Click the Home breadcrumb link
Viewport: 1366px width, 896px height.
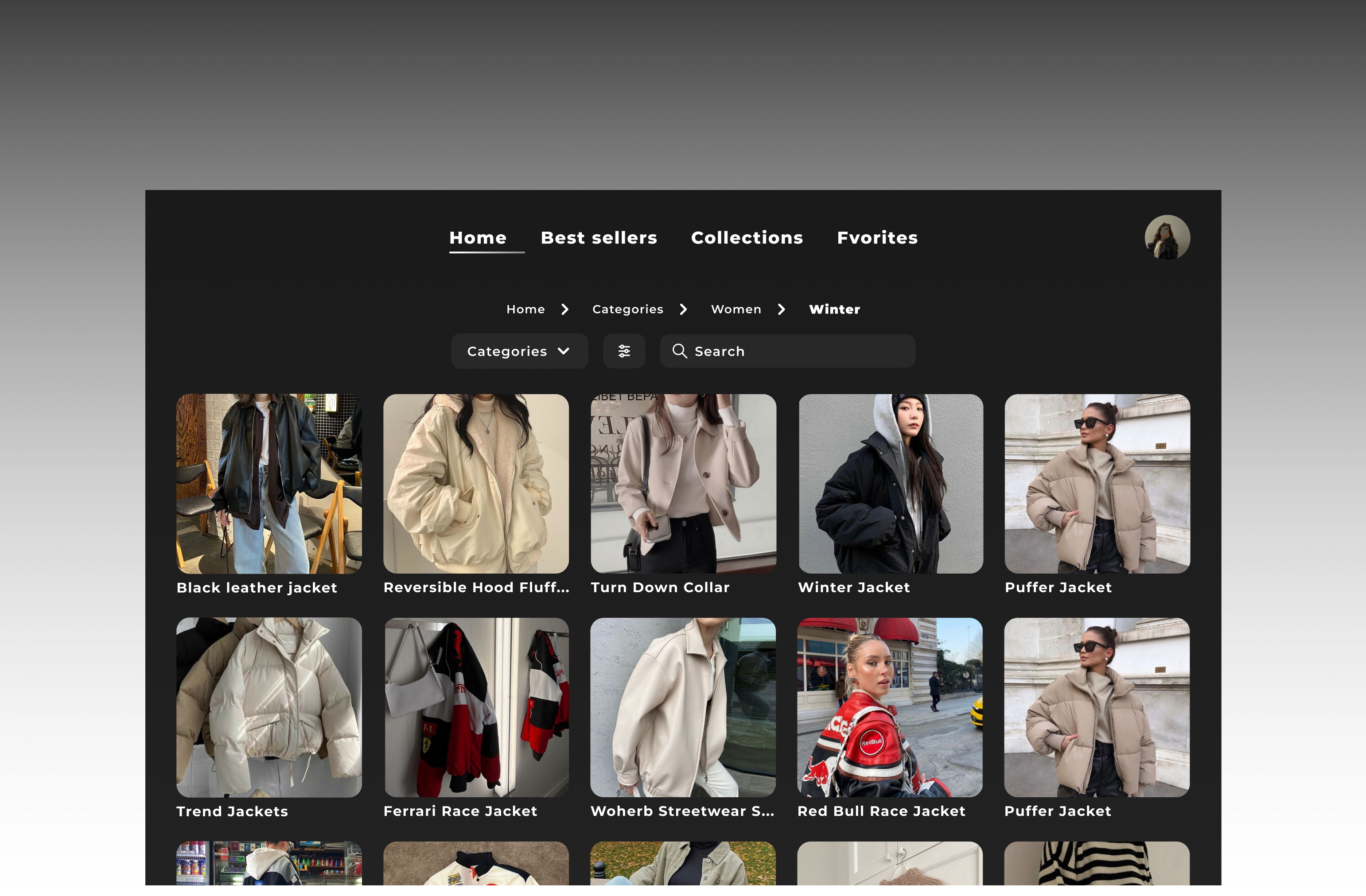[525, 309]
